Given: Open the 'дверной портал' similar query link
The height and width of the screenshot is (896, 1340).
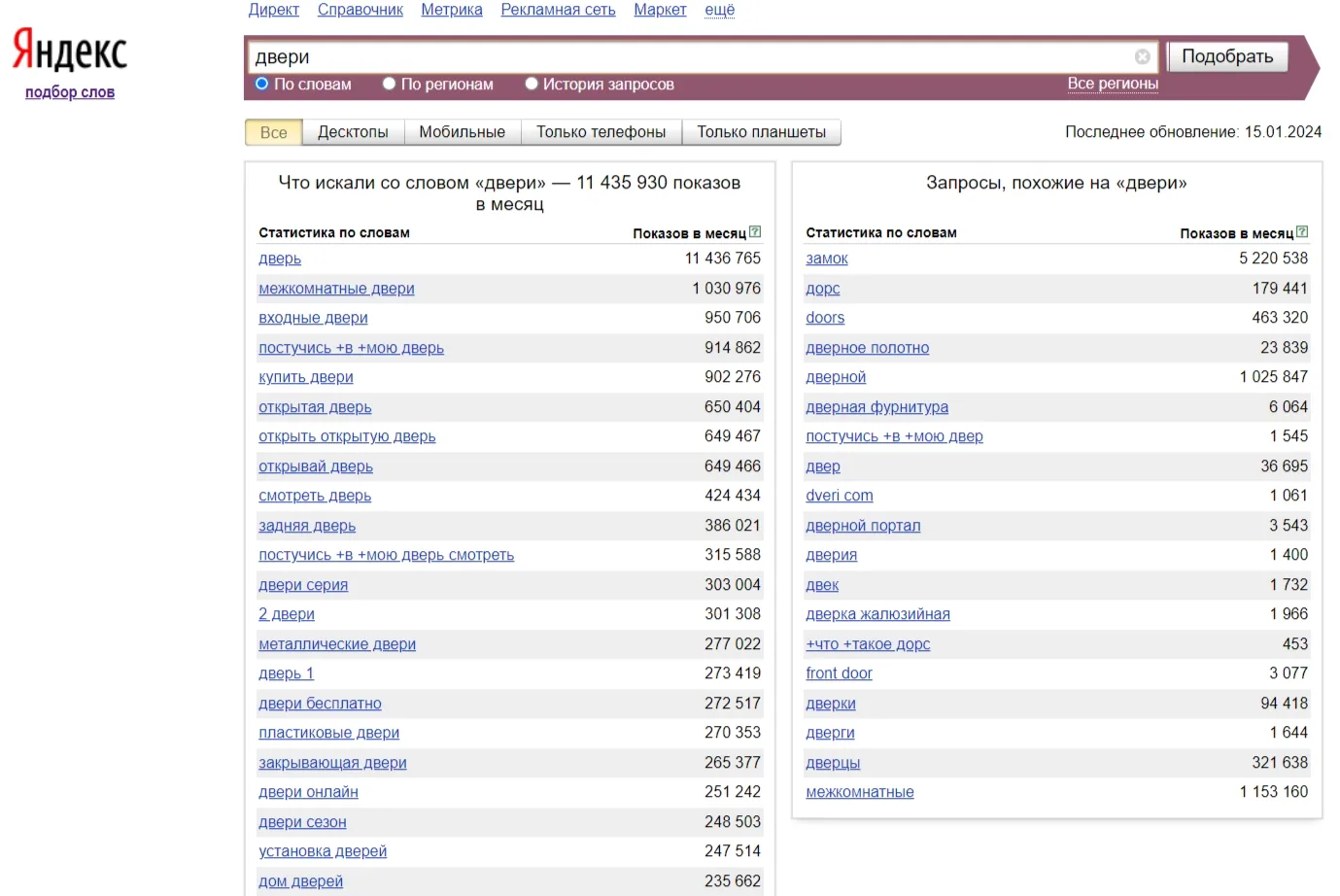Looking at the screenshot, I should coord(863,526).
